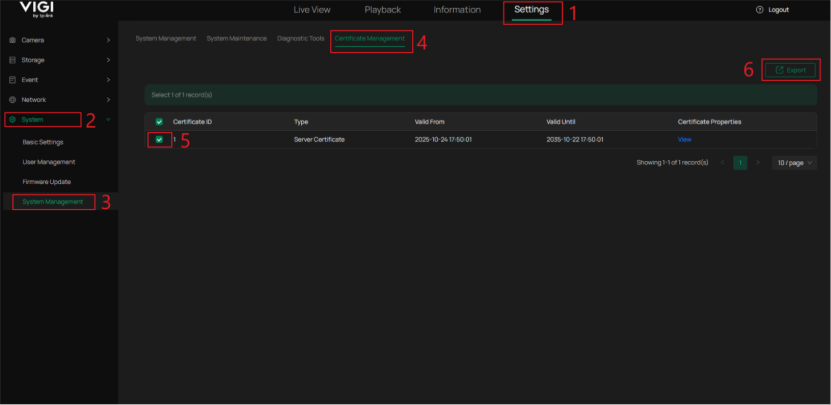Viewport: 831px width, 405px height.
Task: Open the 10 / page dropdown
Action: [x=794, y=162]
